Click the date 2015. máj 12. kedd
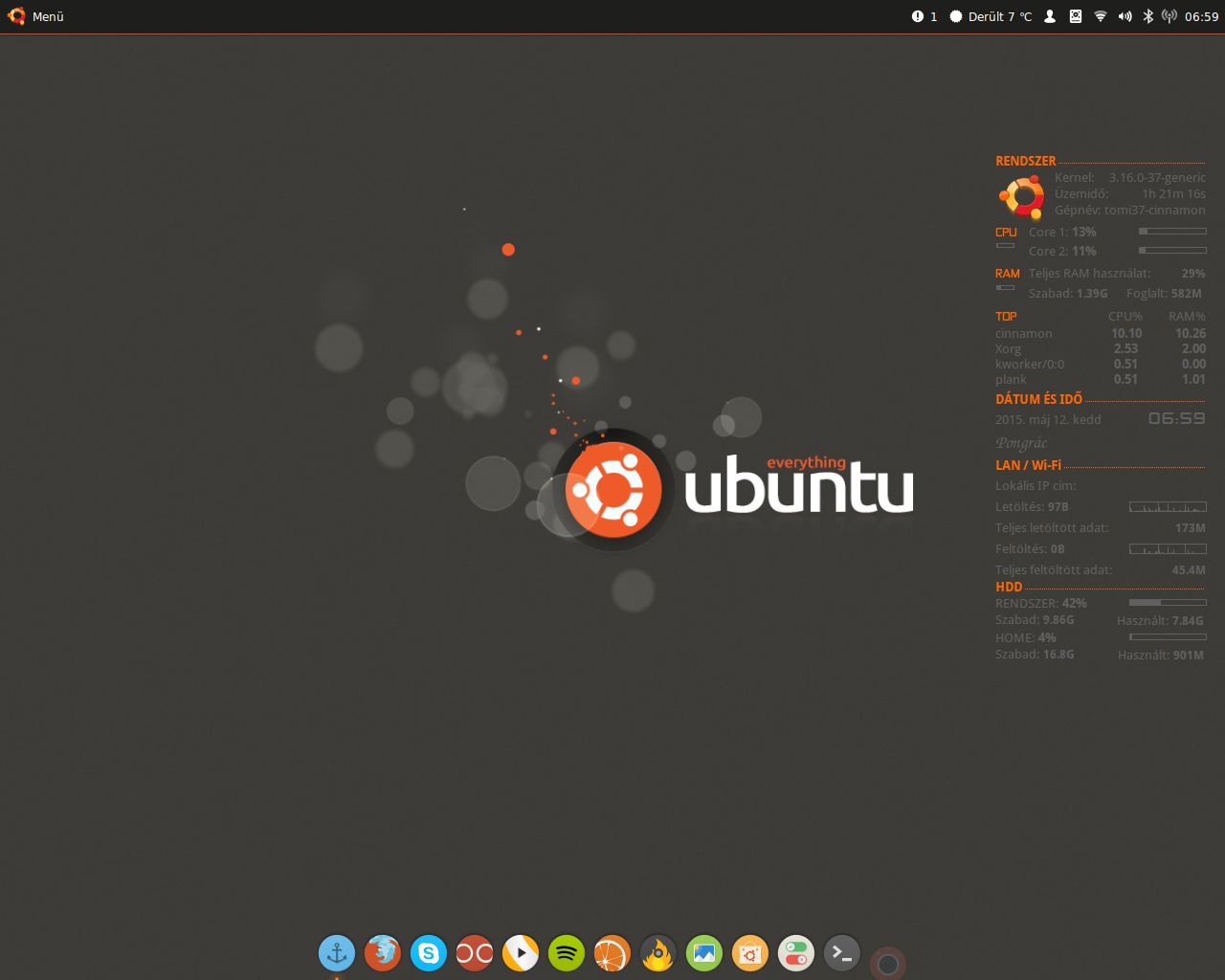The height and width of the screenshot is (980, 1225). (1048, 419)
